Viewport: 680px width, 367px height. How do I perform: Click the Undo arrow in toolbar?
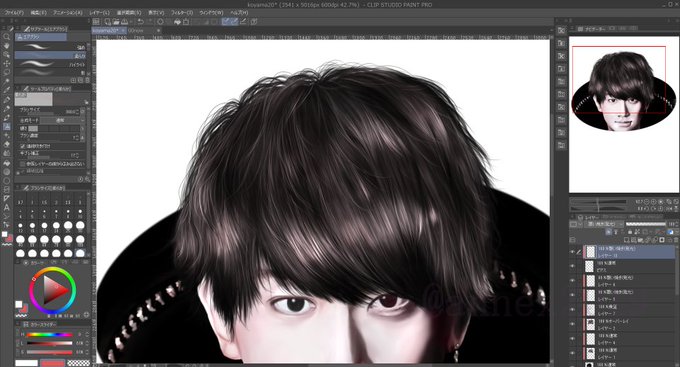coord(140,21)
